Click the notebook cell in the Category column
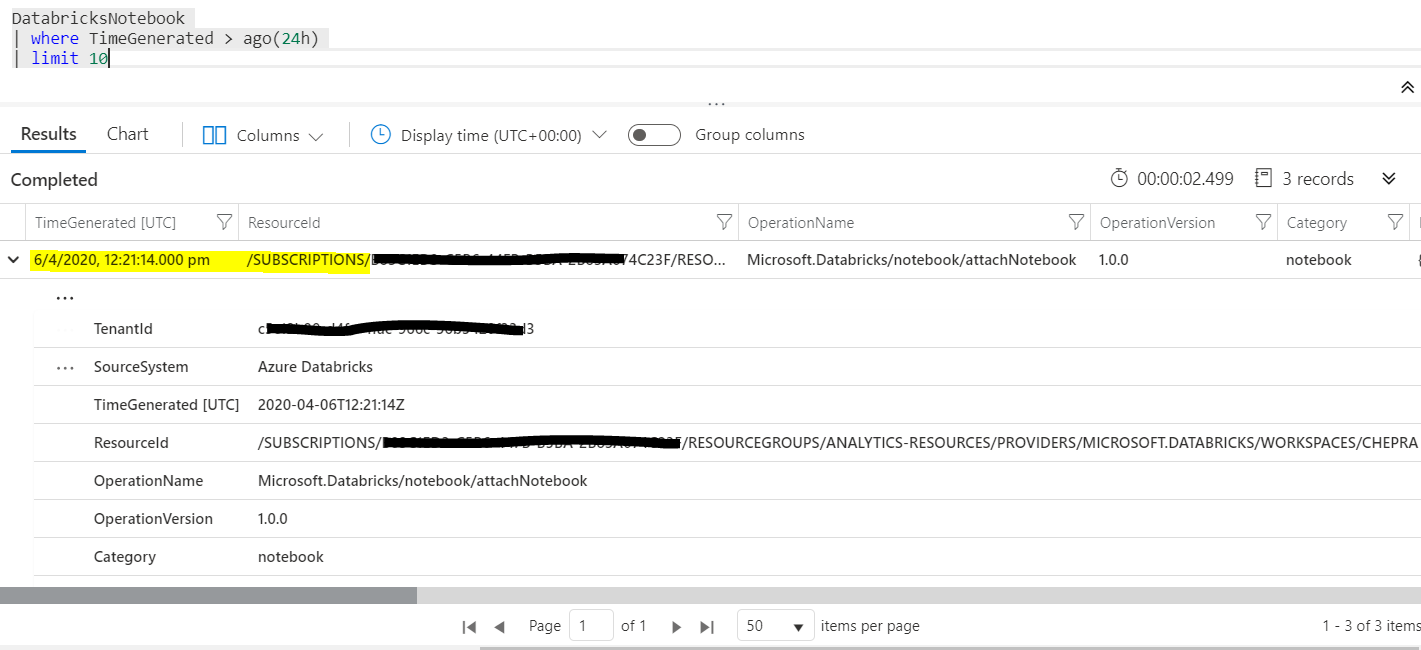This screenshot has width=1421, height=650. 1318,260
